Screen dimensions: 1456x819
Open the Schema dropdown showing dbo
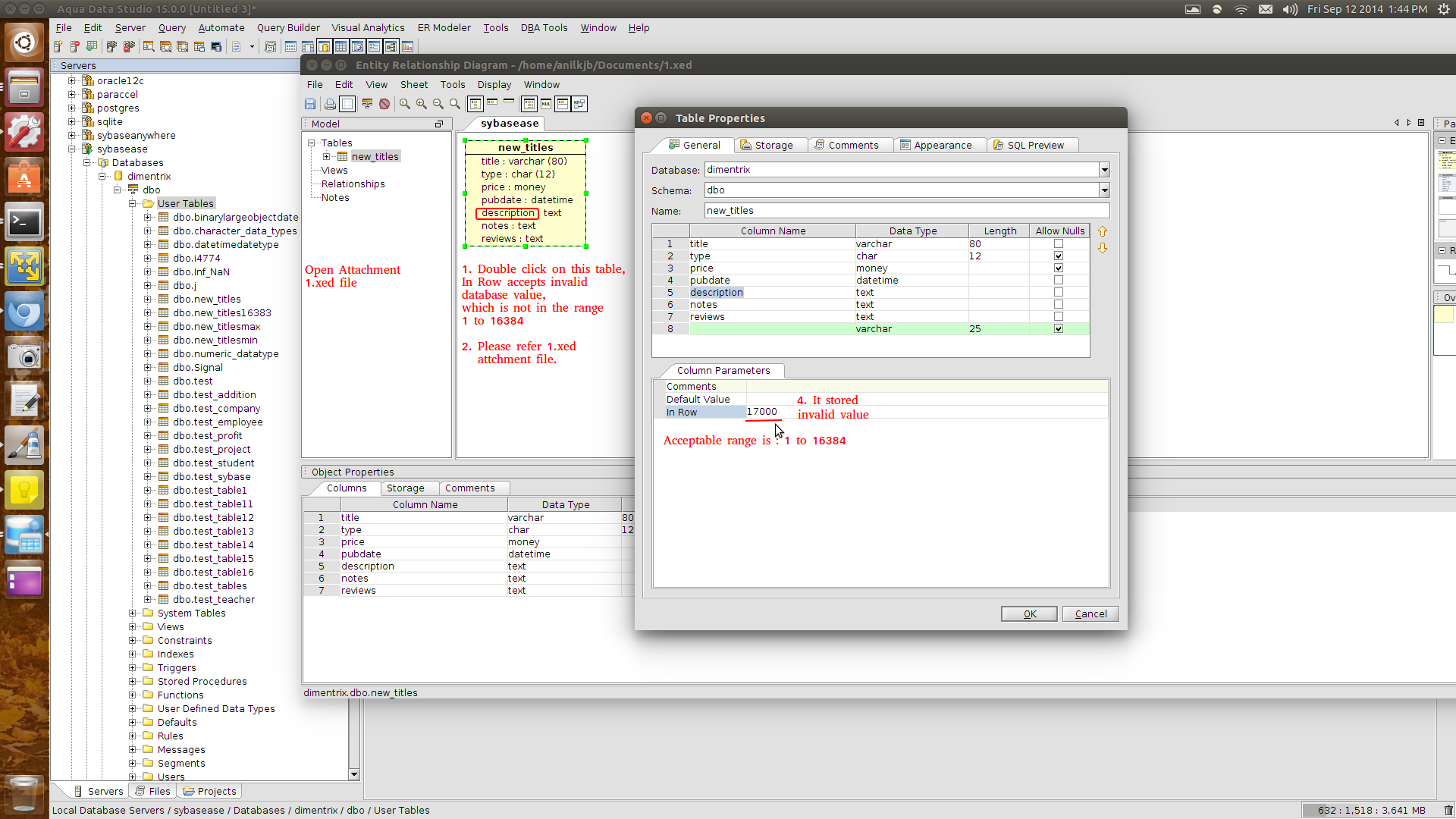pyautogui.click(x=1104, y=190)
